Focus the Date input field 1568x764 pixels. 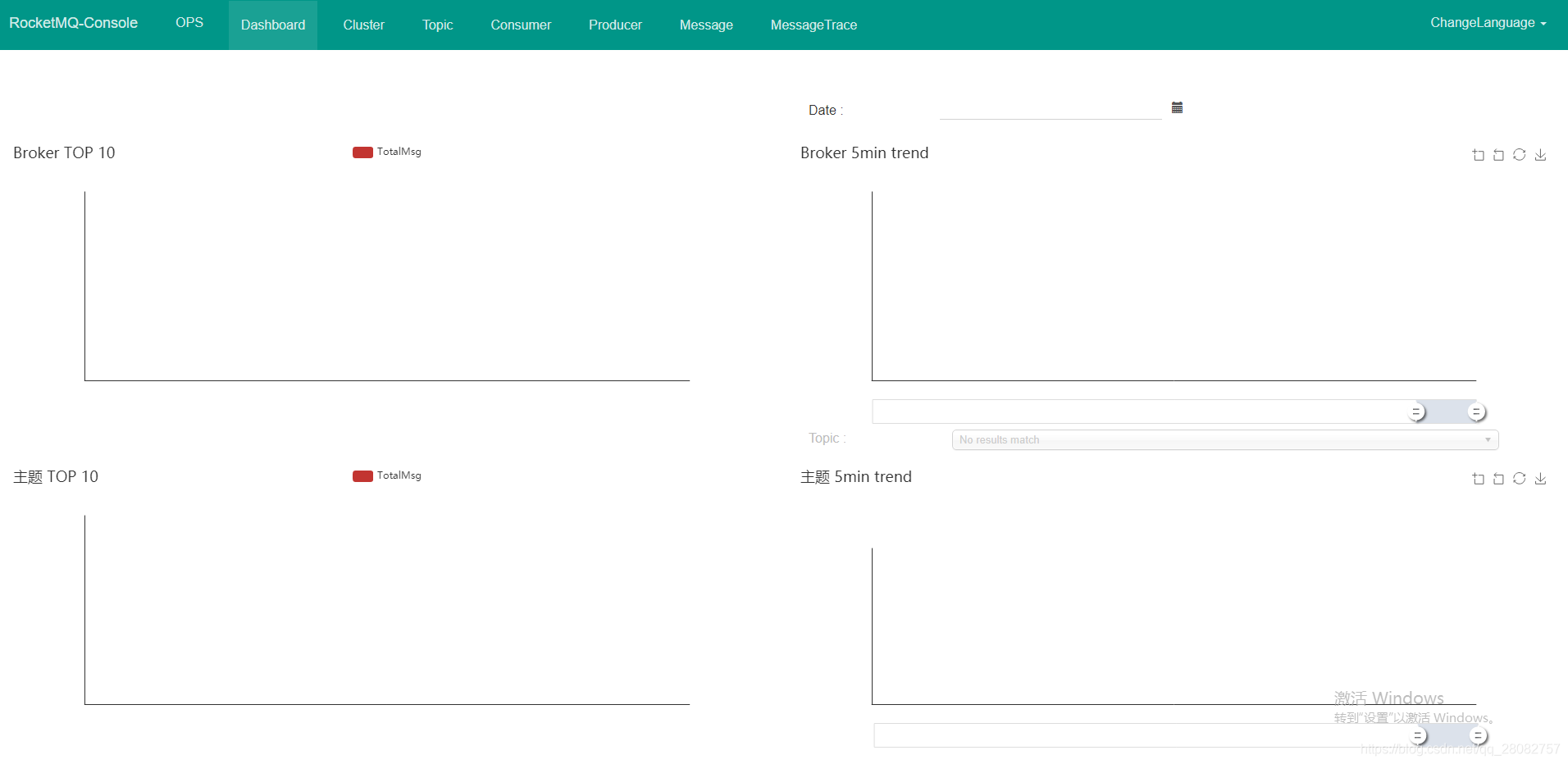coord(1051,109)
